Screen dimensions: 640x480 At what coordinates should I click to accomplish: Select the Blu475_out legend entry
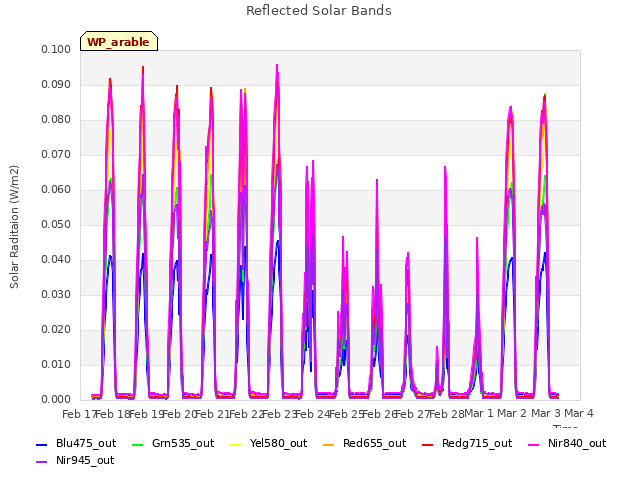coord(76,443)
